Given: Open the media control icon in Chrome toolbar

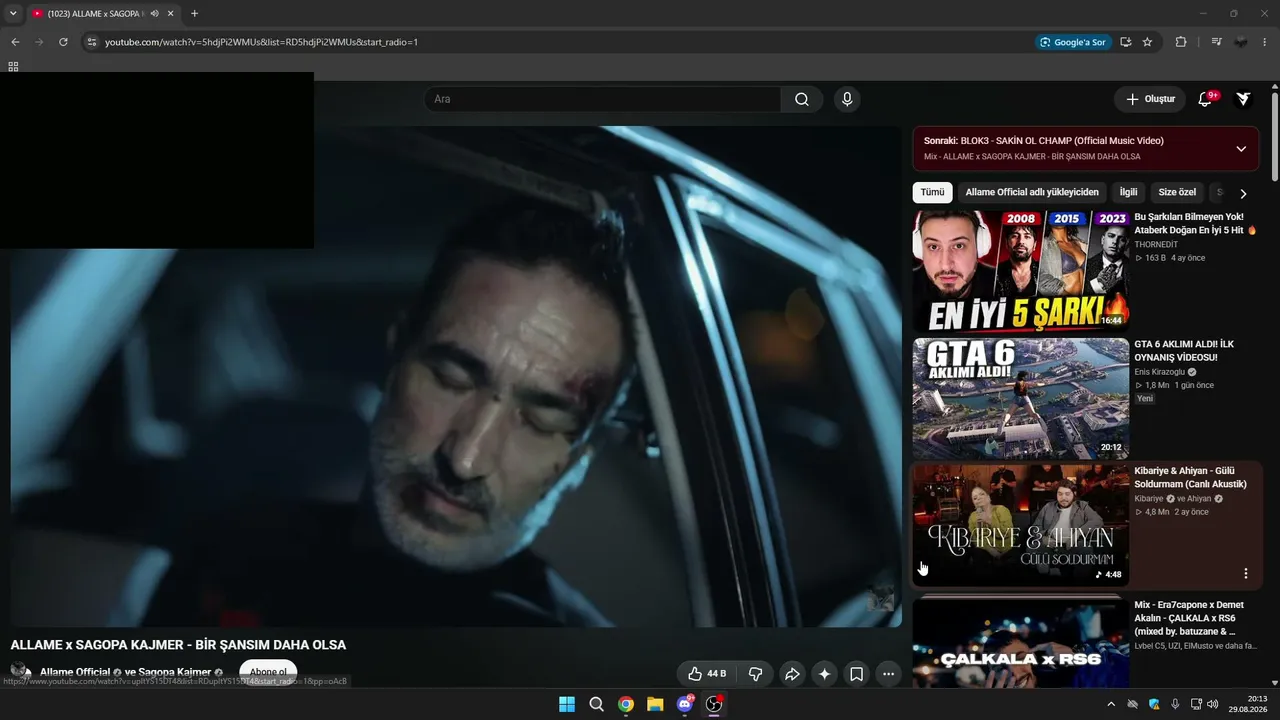Looking at the screenshot, I should tap(1216, 42).
